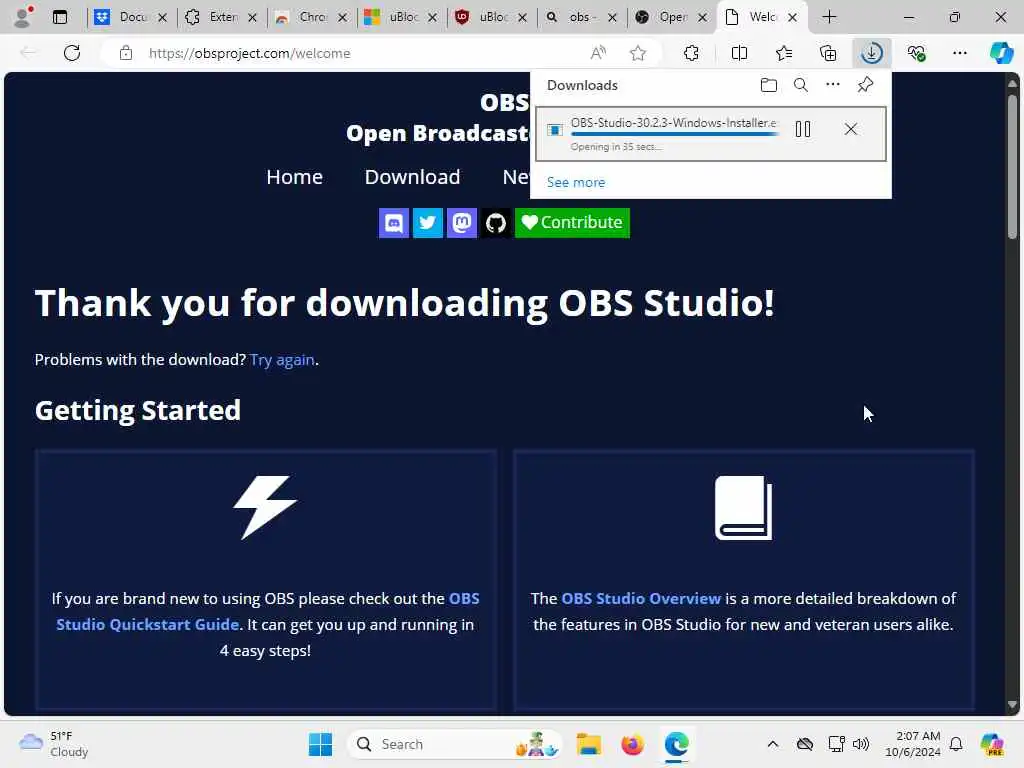Image resolution: width=1024 pixels, height=768 pixels.
Task: Refresh the page with reload icon
Action: [x=72, y=53]
